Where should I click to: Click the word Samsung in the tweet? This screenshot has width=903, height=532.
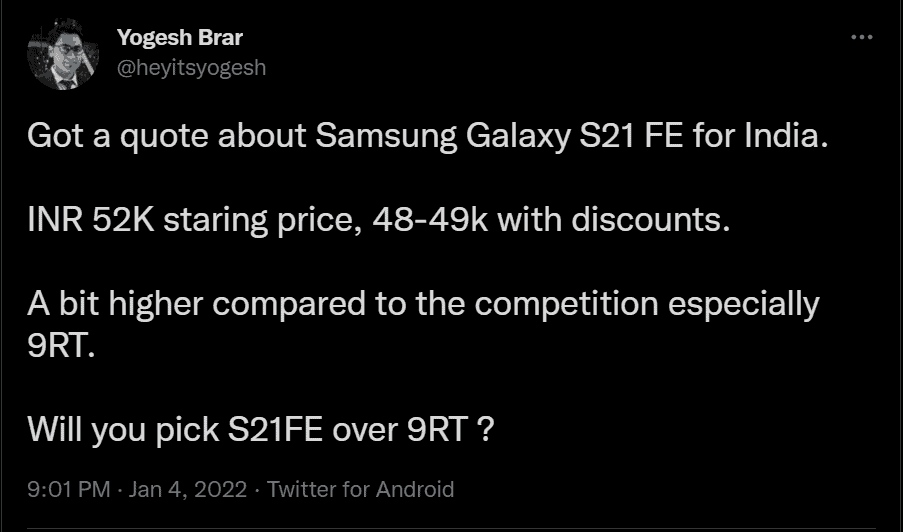click(386, 137)
